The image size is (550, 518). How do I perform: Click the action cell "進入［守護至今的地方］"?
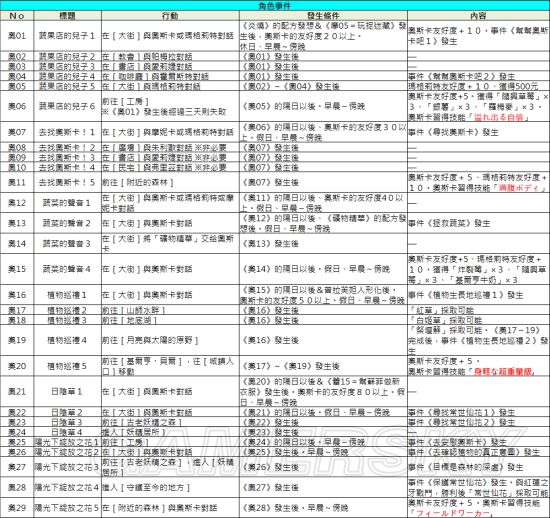coord(170,487)
